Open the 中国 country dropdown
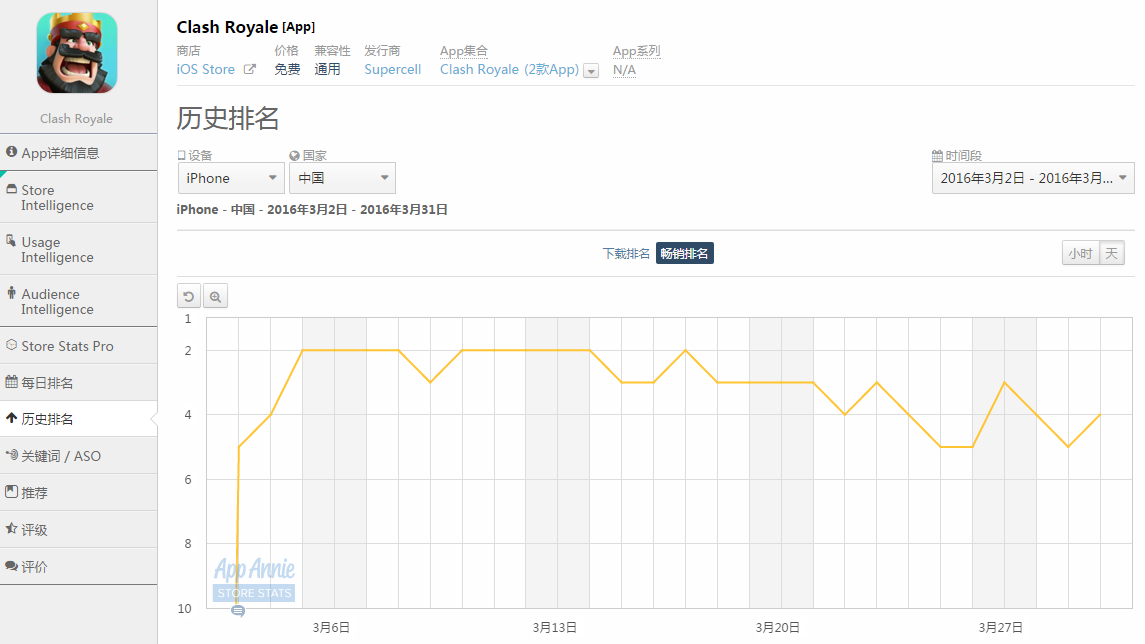1145x644 pixels. pyautogui.click(x=342, y=178)
